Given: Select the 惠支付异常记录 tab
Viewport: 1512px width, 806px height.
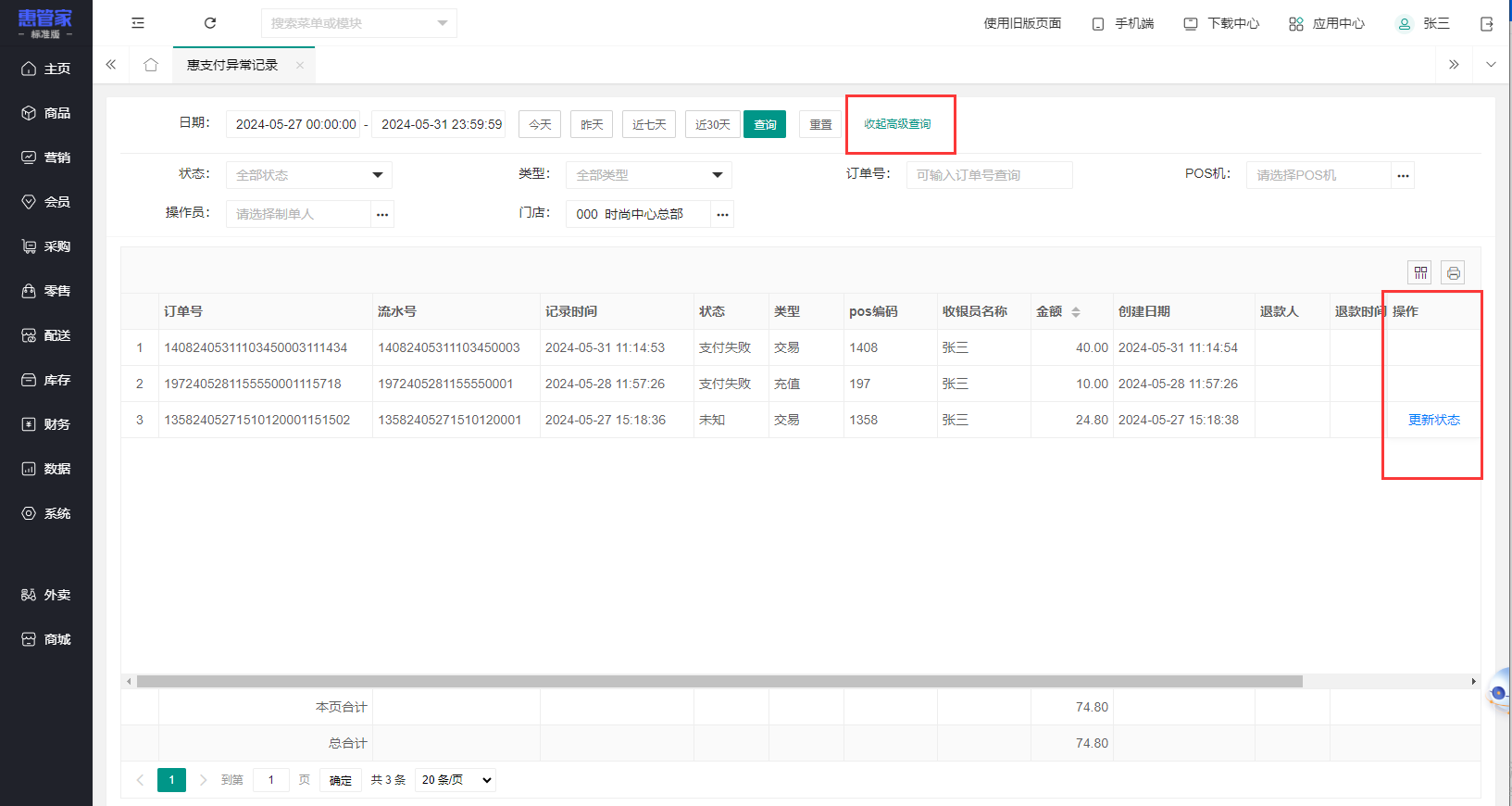Looking at the screenshot, I should pos(232,65).
